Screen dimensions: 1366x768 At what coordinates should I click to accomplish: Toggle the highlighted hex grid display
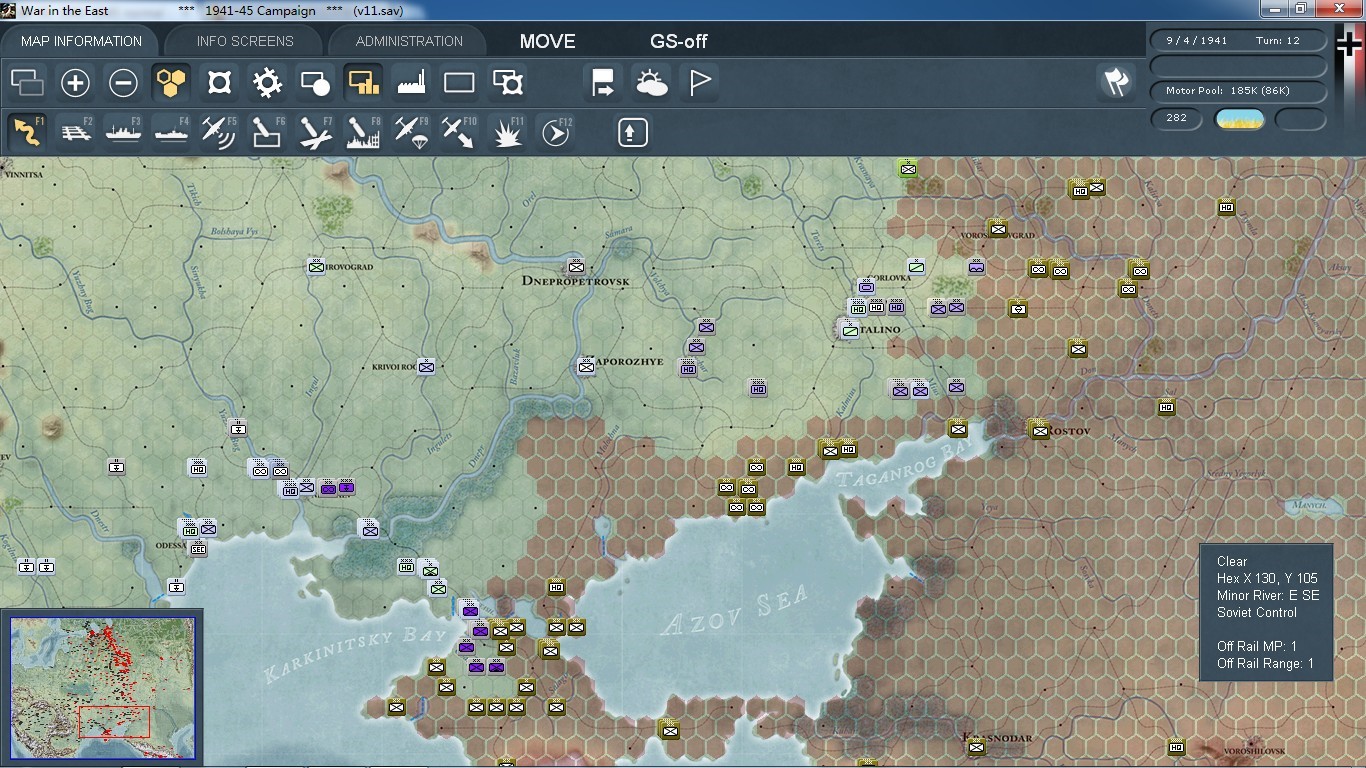point(171,83)
